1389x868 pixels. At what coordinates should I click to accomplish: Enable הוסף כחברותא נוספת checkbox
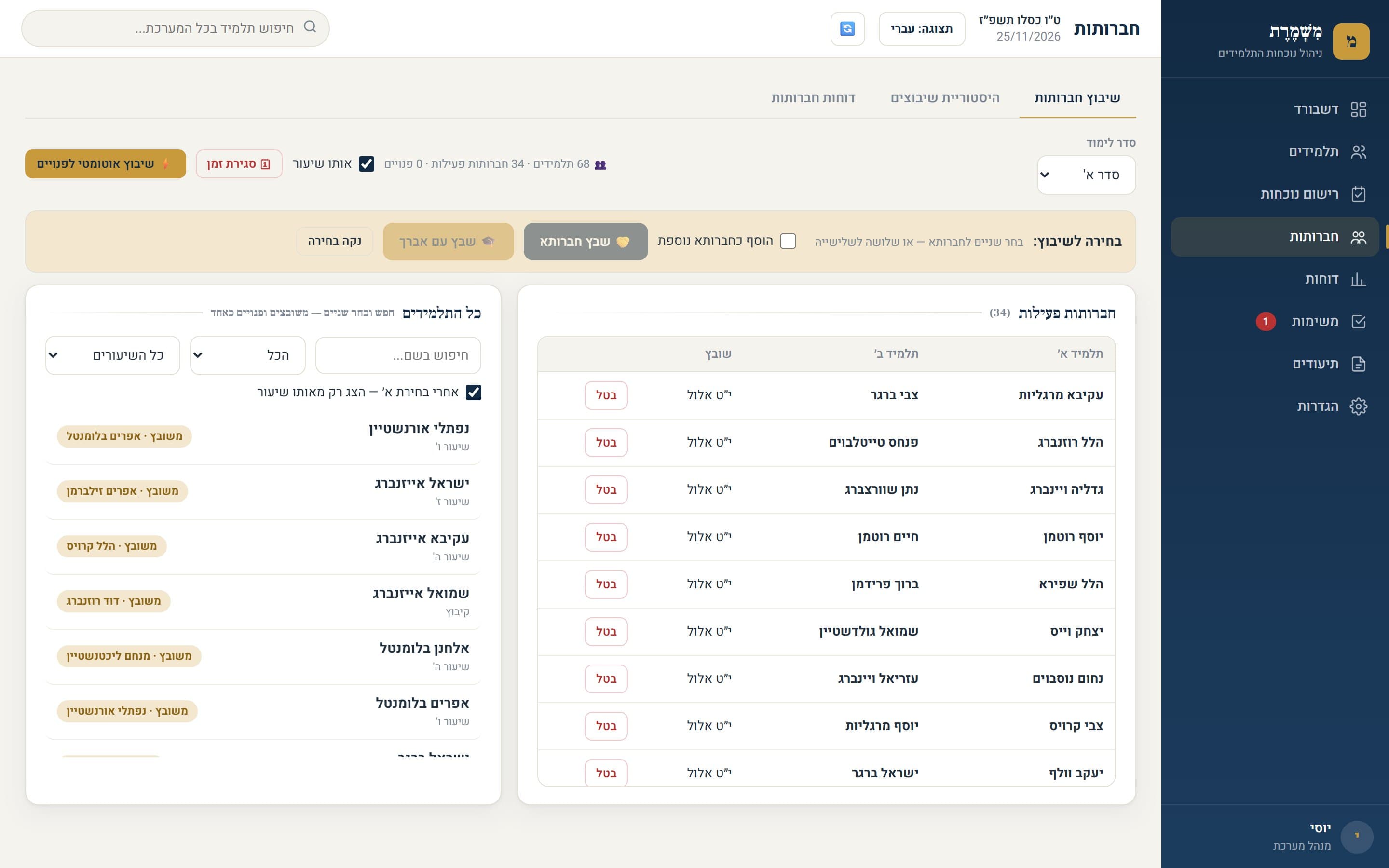788,241
